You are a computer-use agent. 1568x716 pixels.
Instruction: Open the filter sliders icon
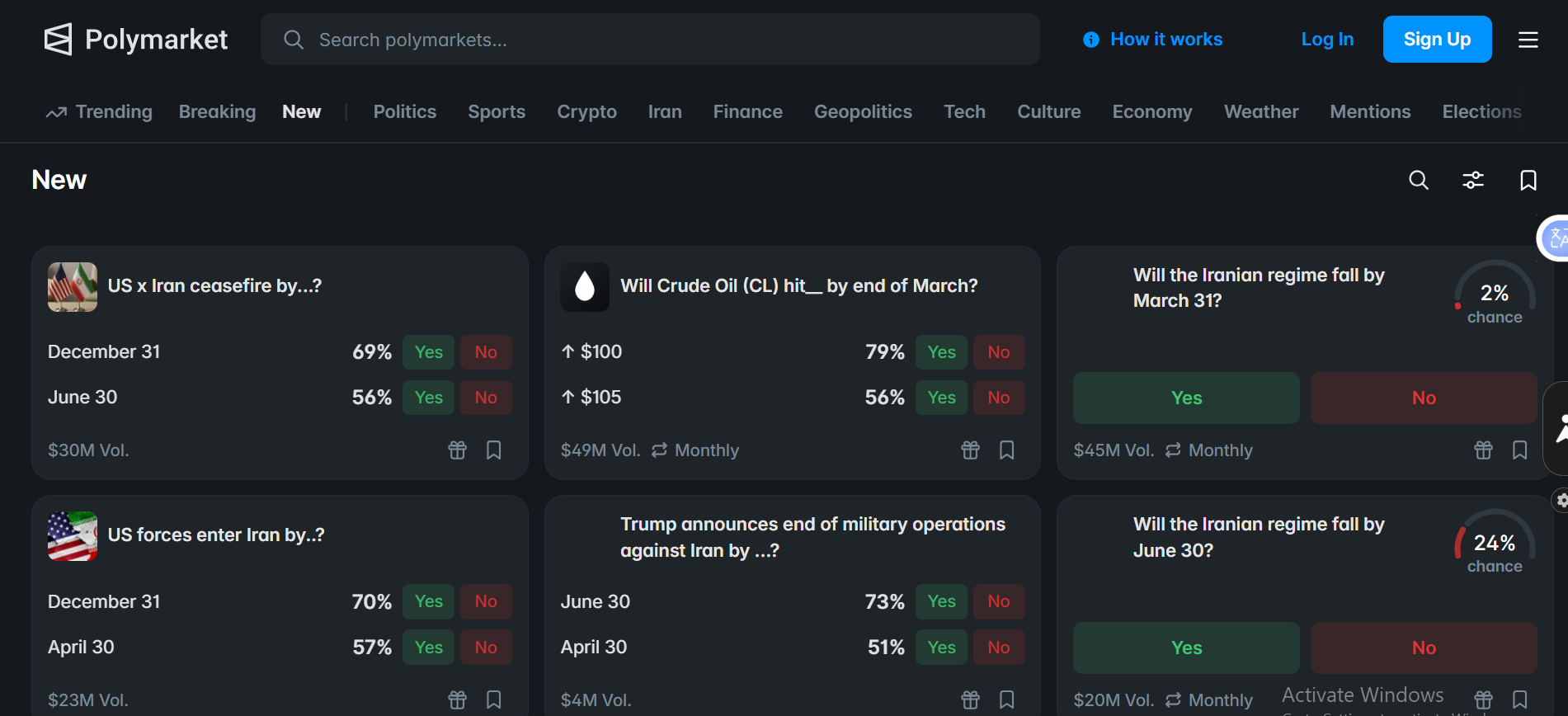(1472, 180)
